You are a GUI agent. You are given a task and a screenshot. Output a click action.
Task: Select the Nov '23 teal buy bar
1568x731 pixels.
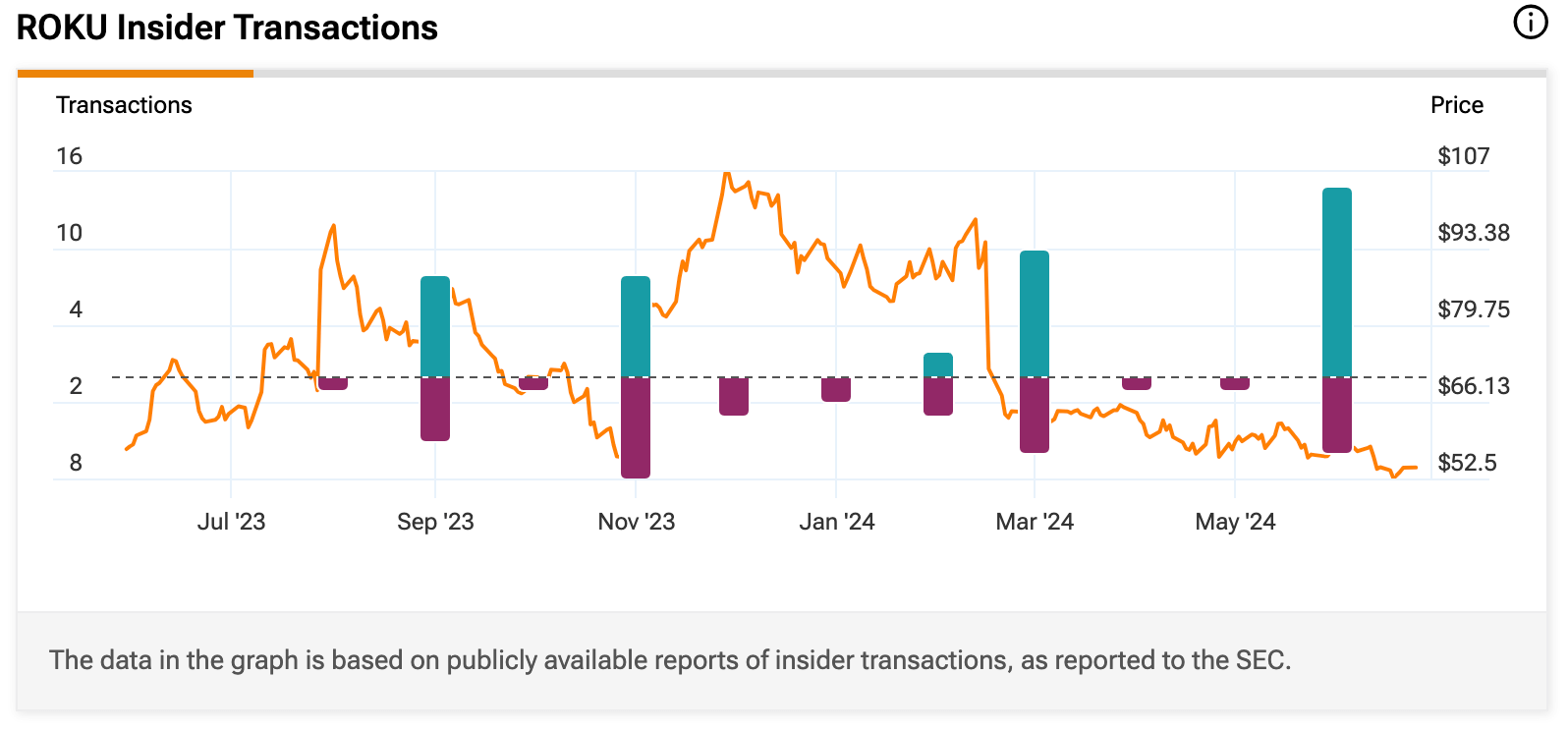(636, 326)
